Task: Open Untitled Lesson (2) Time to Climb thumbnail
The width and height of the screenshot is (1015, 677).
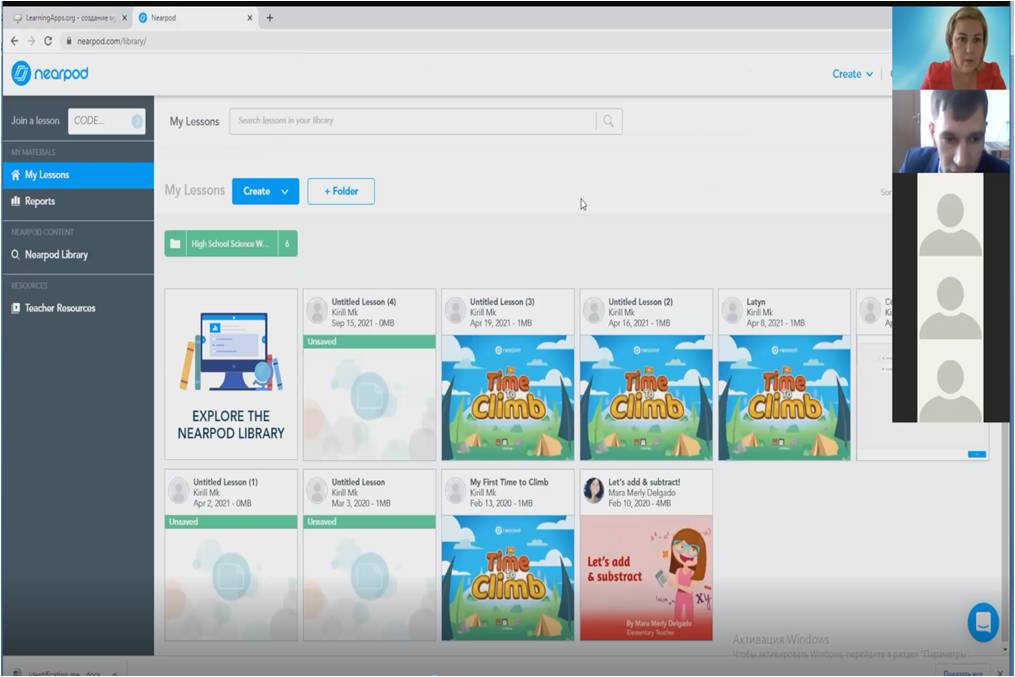Action: (646, 397)
